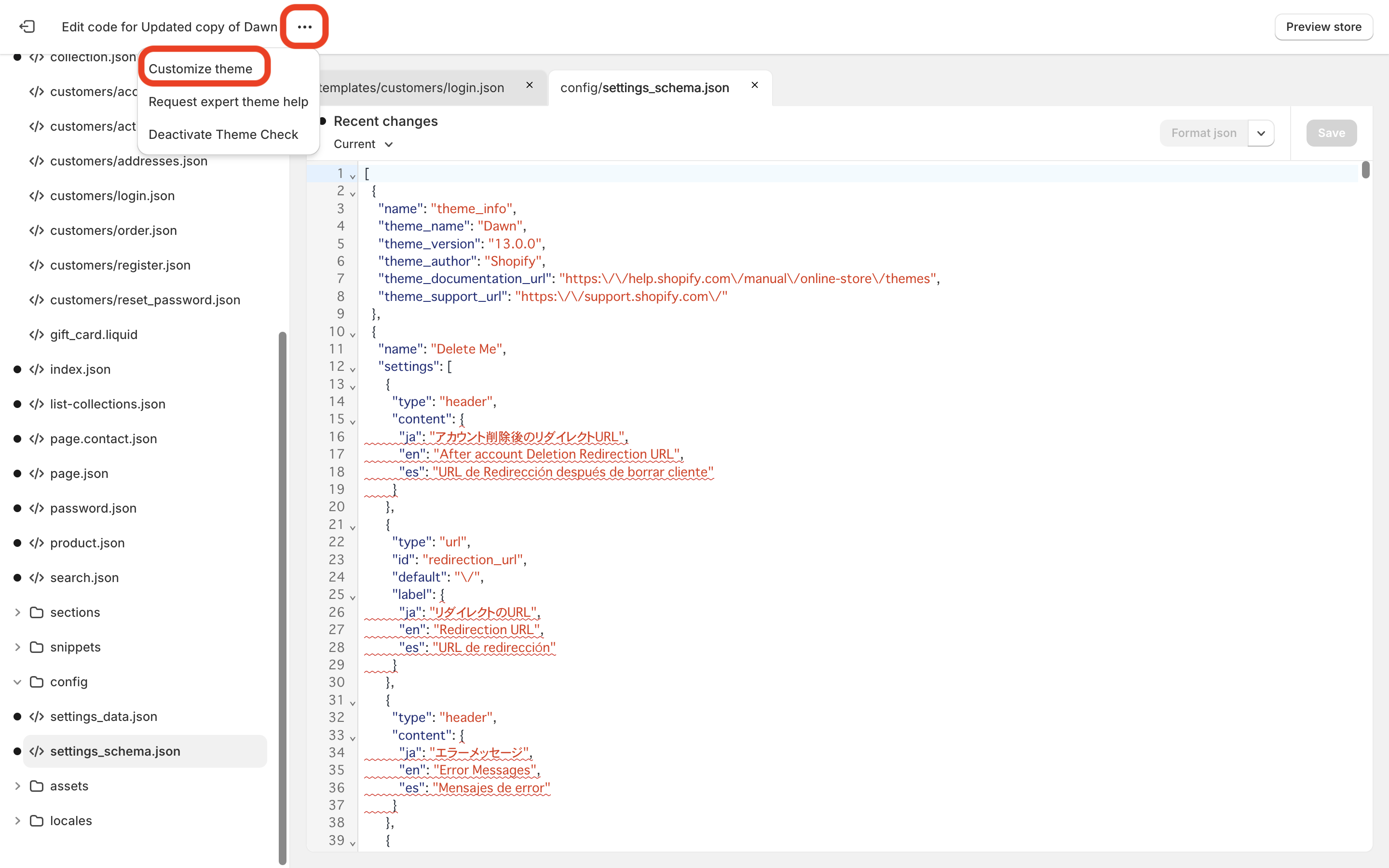Click the "Delete Me" name value
The width and height of the screenshot is (1389, 868).
(x=467, y=349)
